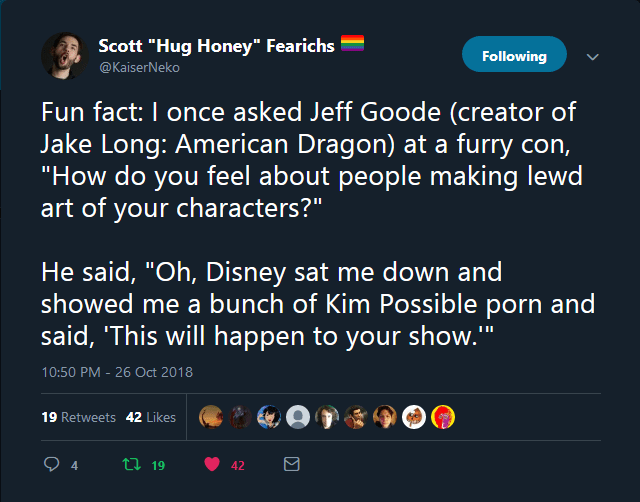Unlike the tweet via the pink heart
The image size is (640, 502).
tap(212, 465)
